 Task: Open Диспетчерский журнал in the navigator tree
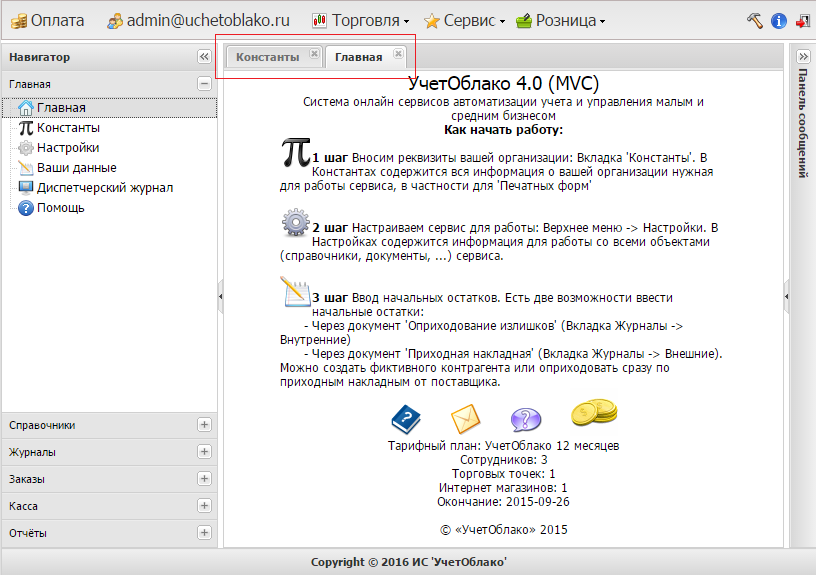pos(105,187)
